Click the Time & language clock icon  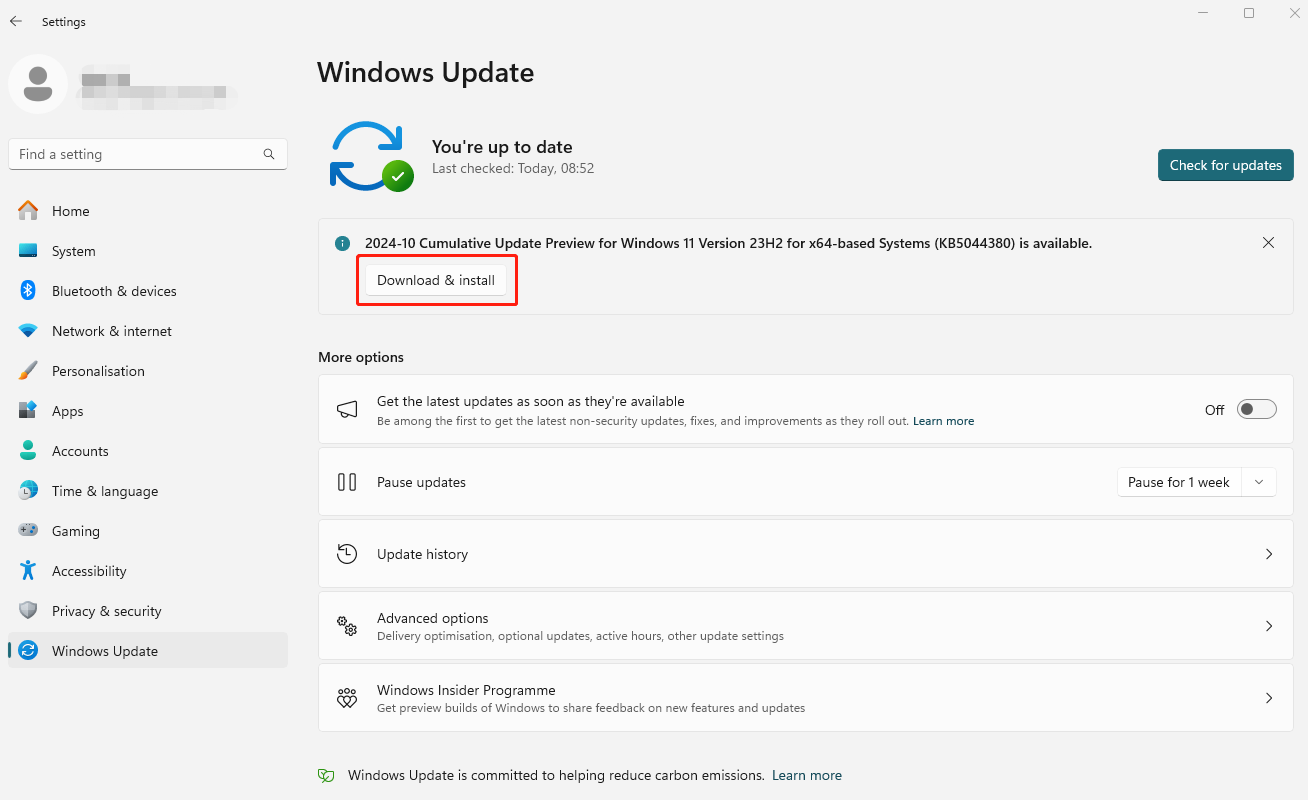click(x=28, y=491)
